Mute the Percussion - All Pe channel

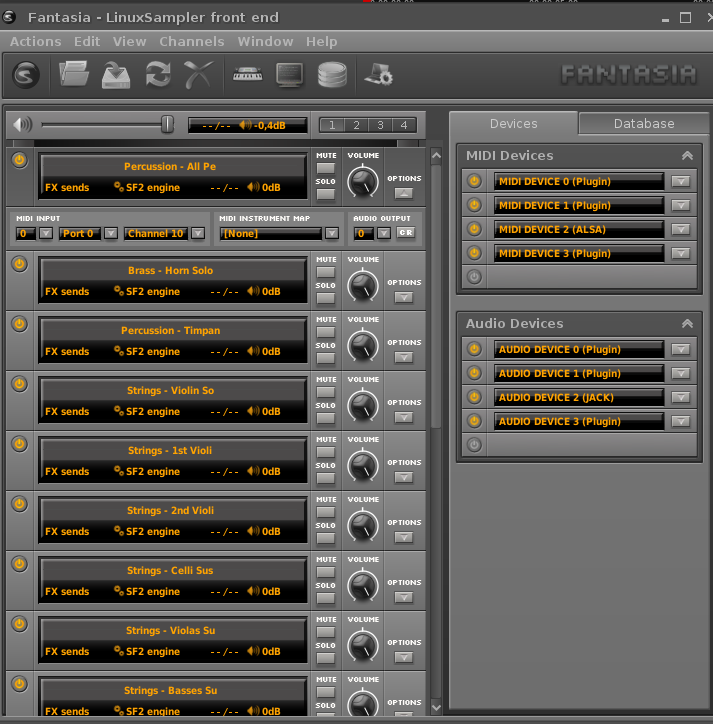pyautogui.click(x=326, y=168)
